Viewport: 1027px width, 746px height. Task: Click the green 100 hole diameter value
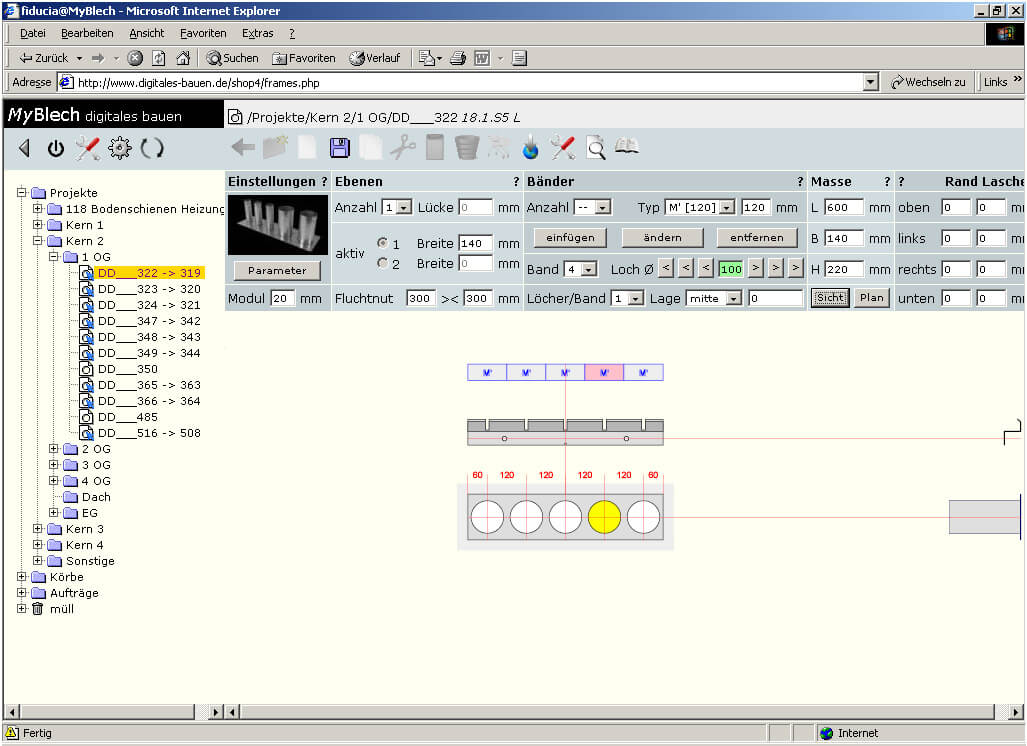point(730,269)
